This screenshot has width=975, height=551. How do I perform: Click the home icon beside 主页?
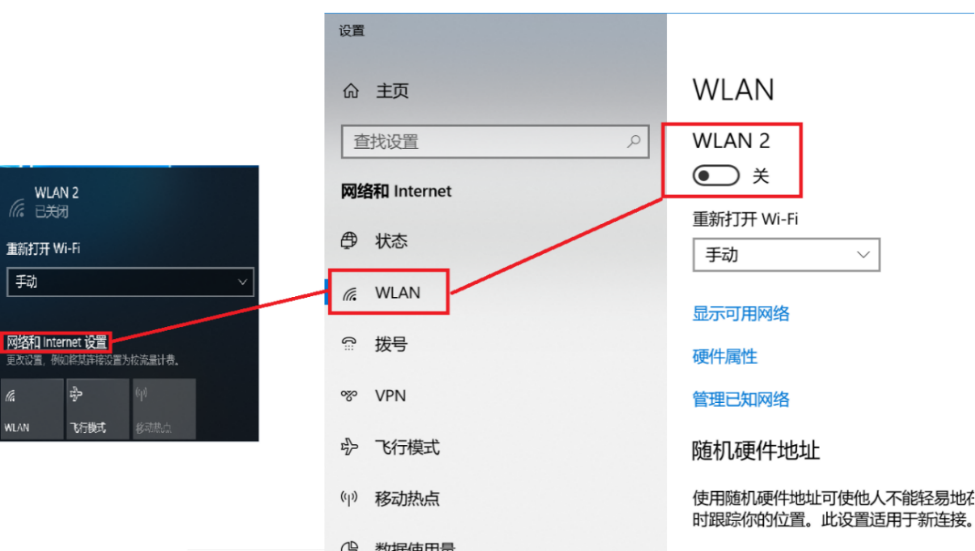coord(351,91)
